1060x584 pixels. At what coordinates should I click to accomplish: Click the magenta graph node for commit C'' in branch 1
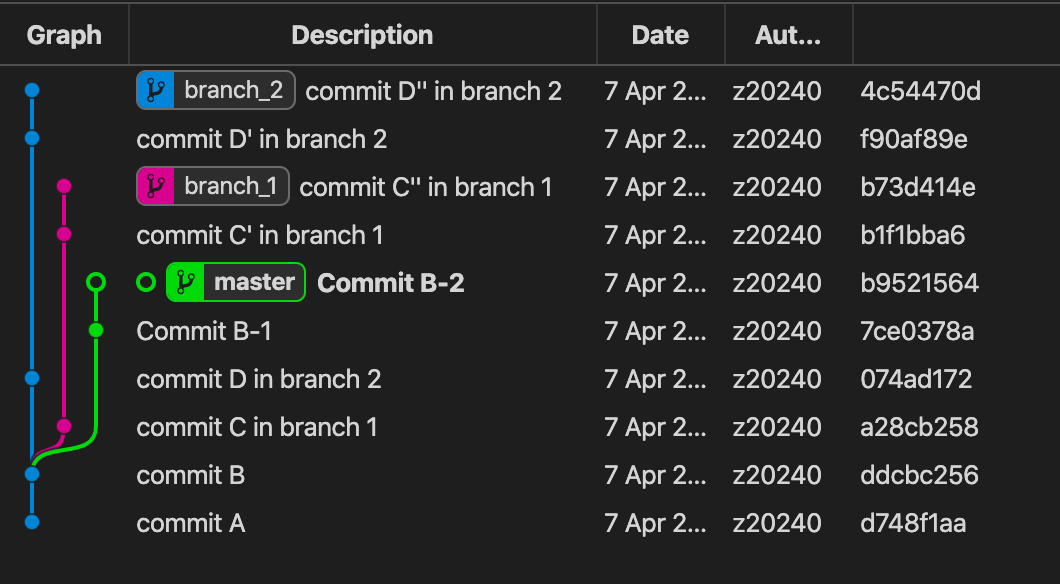click(x=64, y=186)
